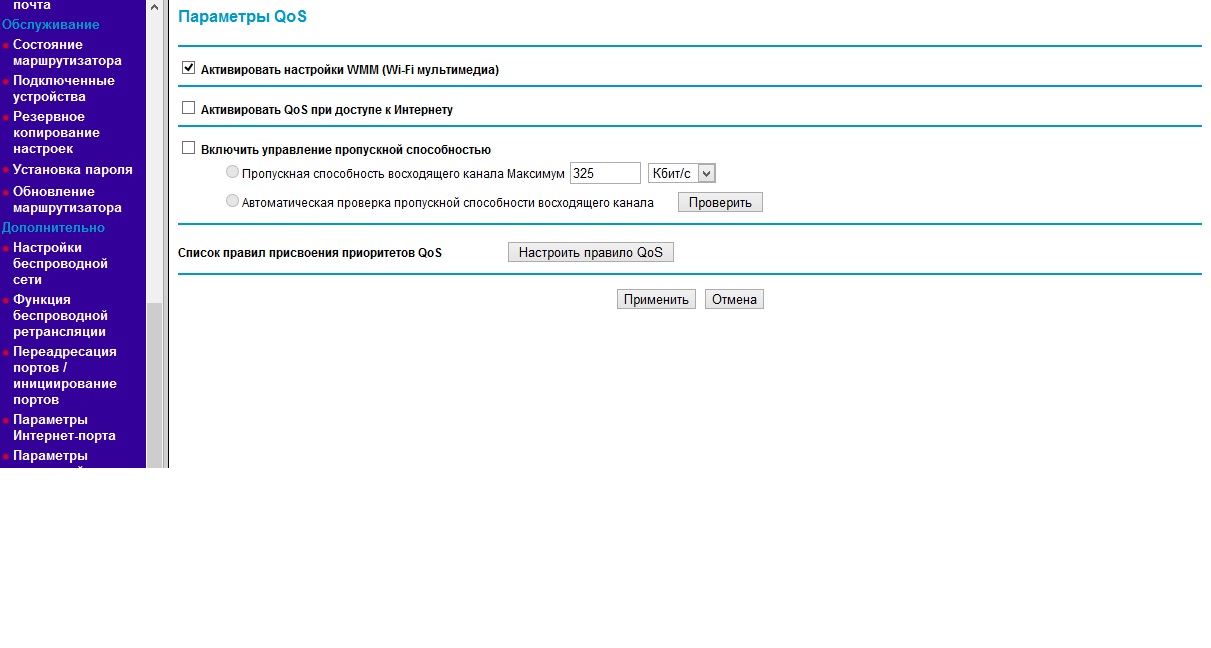Click the почта sidebar link
Viewport: 1211px width, 648px height.
coord(32,6)
